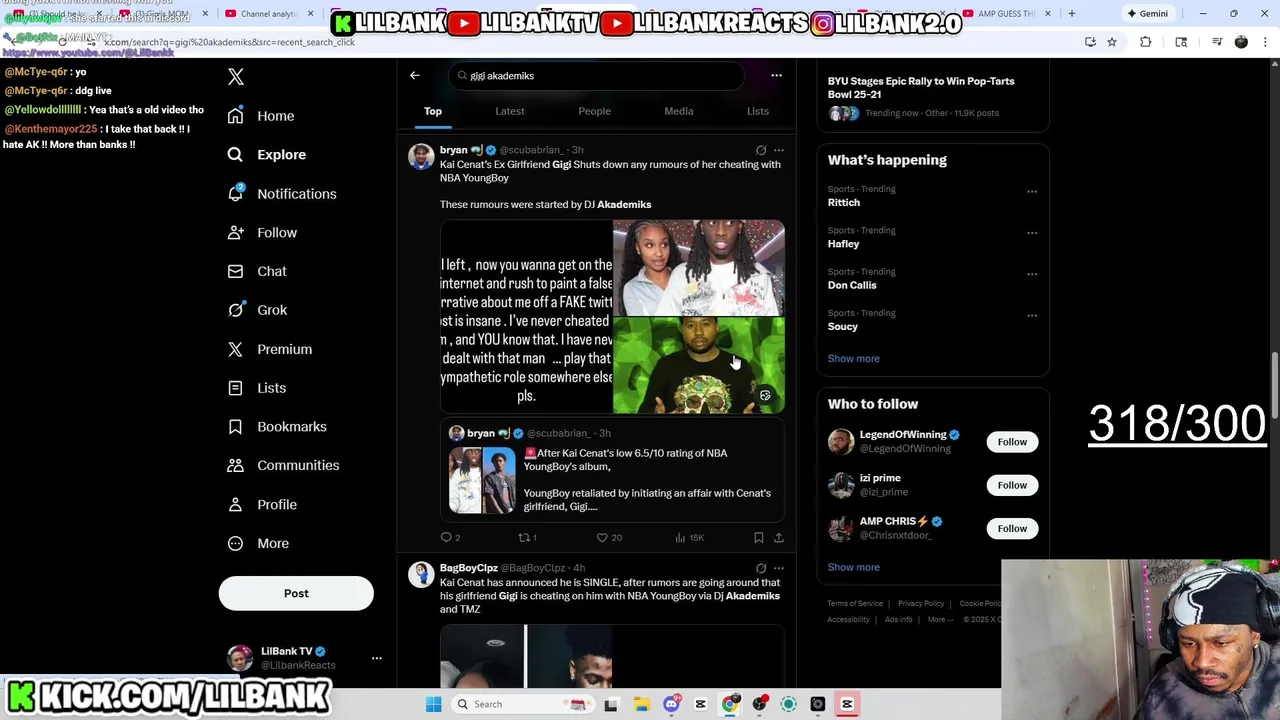Share bryan's post
Screen dimensions: 1280x720
pyautogui.click(x=779, y=537)
